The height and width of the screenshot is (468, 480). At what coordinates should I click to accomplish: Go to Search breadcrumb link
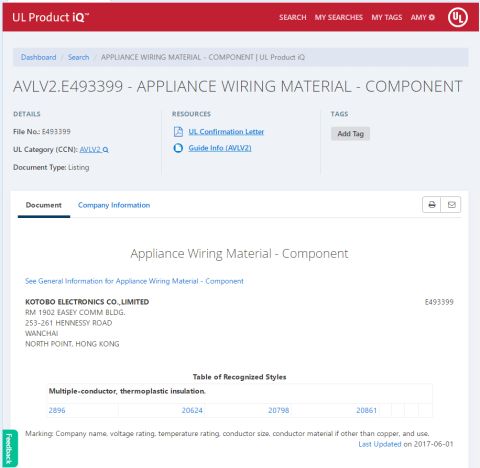(79, 57)
